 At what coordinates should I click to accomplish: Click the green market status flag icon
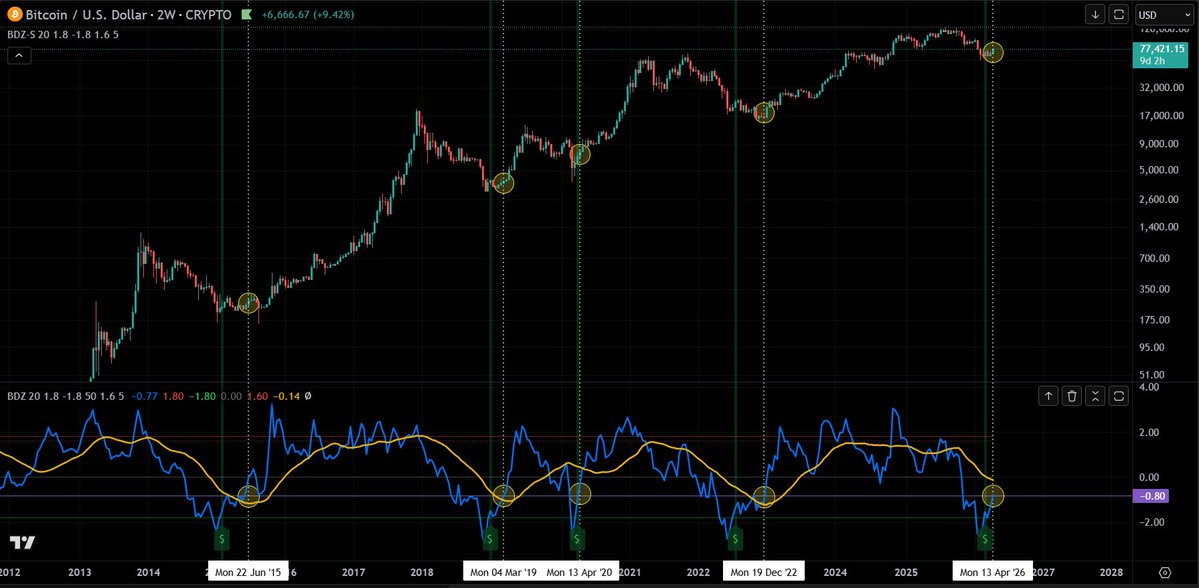[x=245, y=14]
